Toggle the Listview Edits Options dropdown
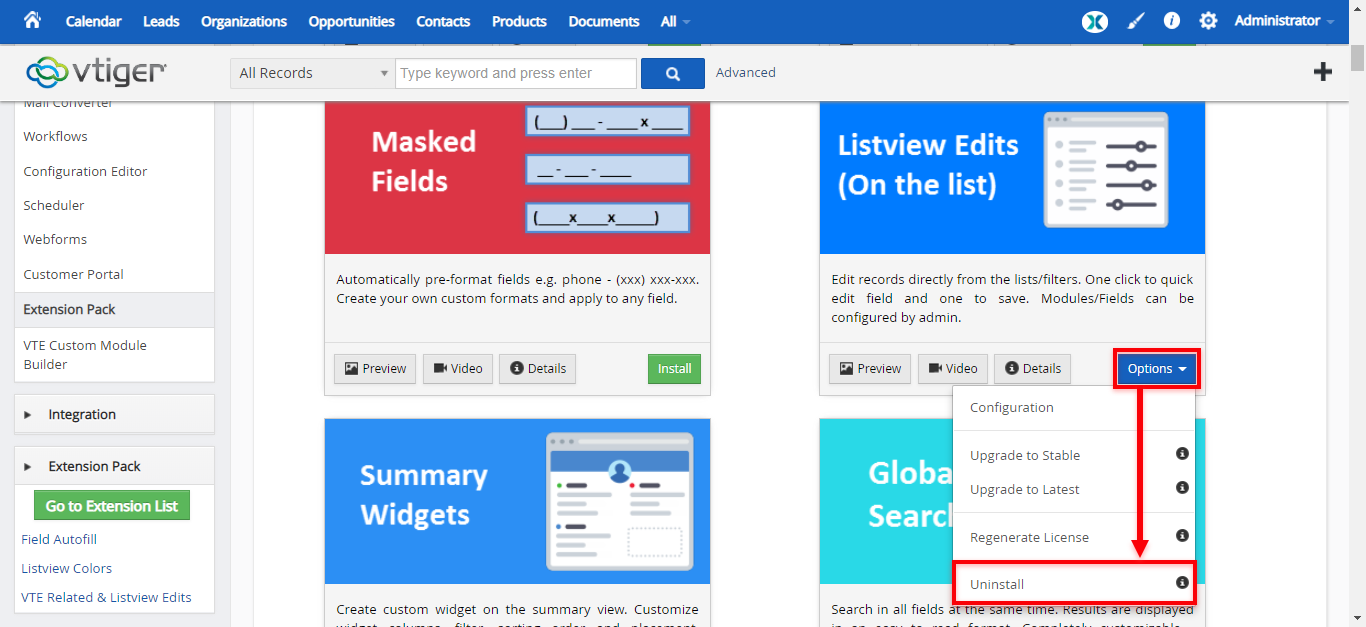The image size is (1366, 627). pos(1157,369)
